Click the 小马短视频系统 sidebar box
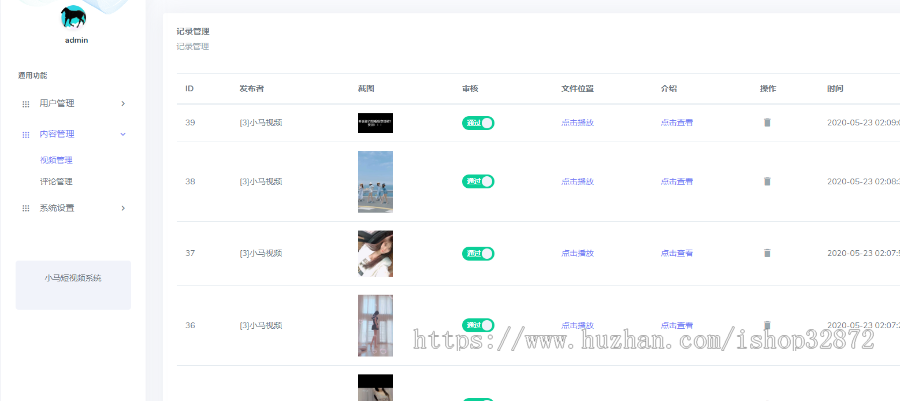The image size is (900, 401). 73,285
